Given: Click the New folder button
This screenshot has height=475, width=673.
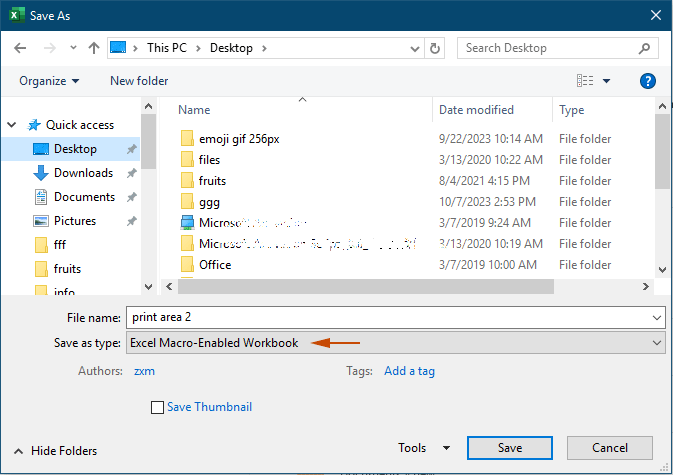Looking at the screenshot, I should click(x=139, y=81).
